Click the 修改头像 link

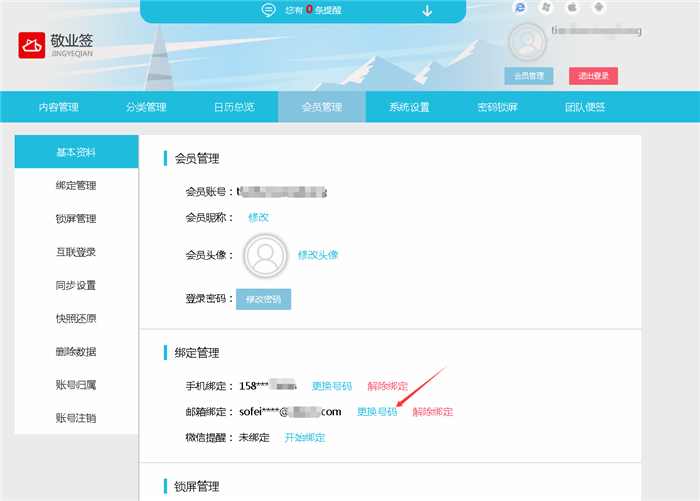(x=318, y=255)
